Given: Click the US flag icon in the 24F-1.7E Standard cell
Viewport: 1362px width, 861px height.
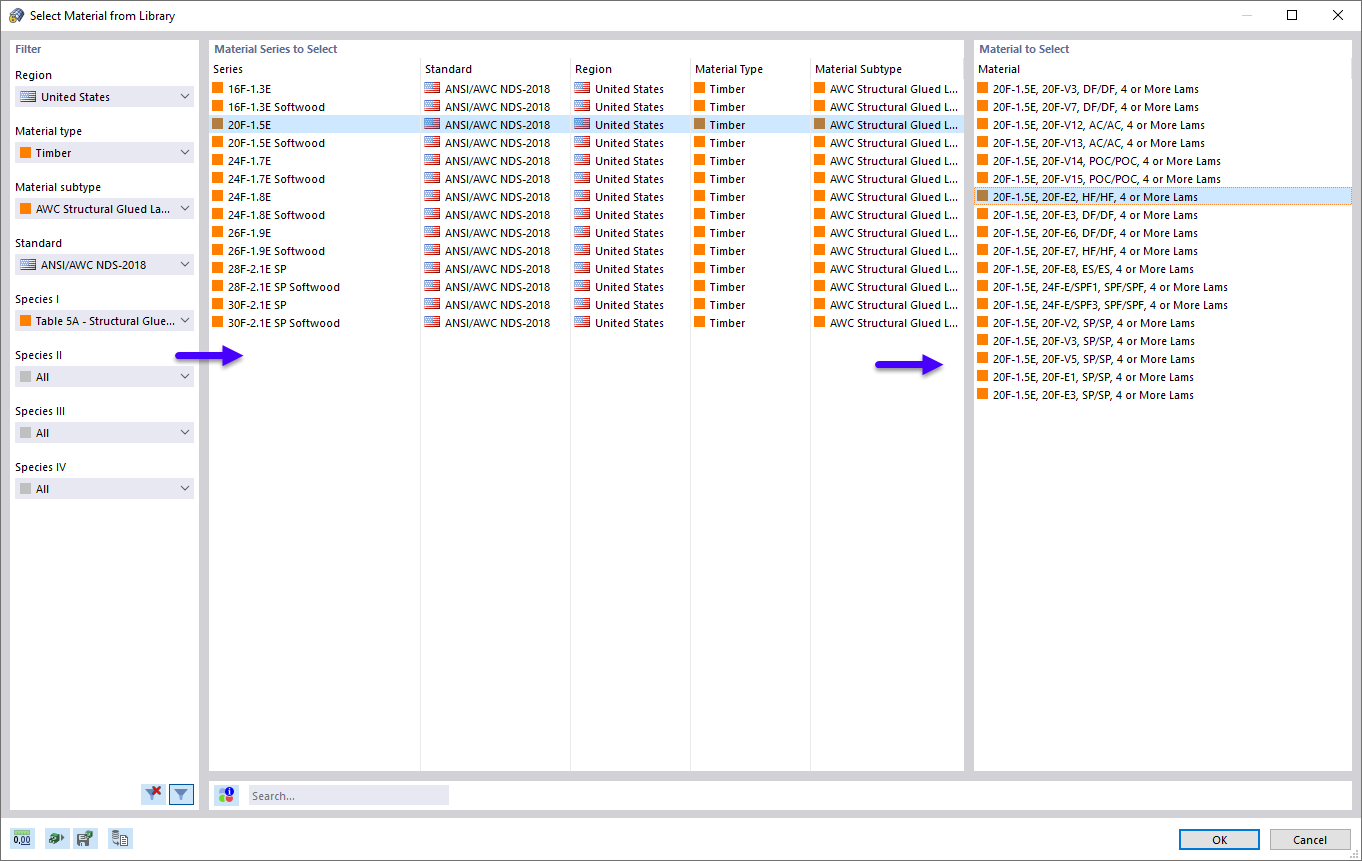Looking at the screenshot, I should (x=432, y=161).
